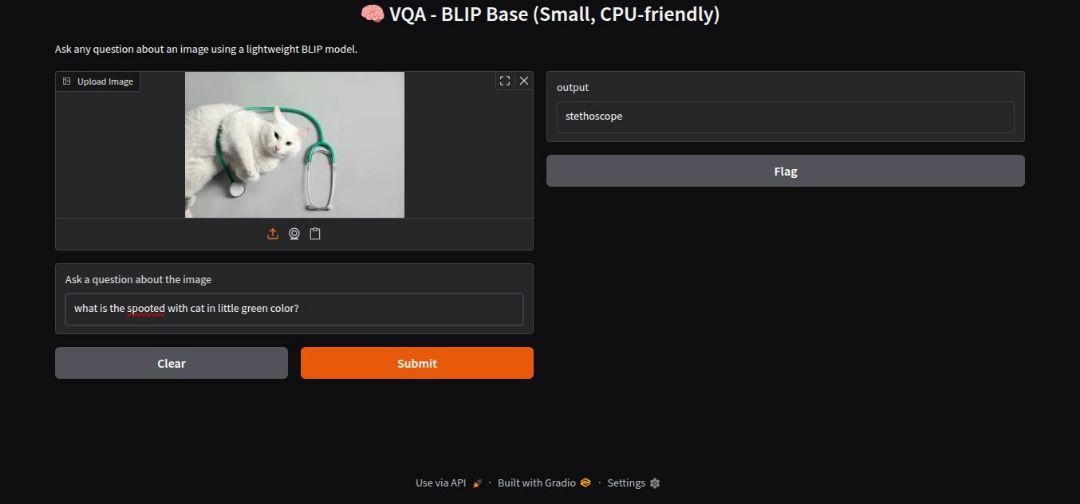Open the Settings link in footer
The height and width of the screenshot is (504, 1080).
pyautogui.click(x=626, y=483)
